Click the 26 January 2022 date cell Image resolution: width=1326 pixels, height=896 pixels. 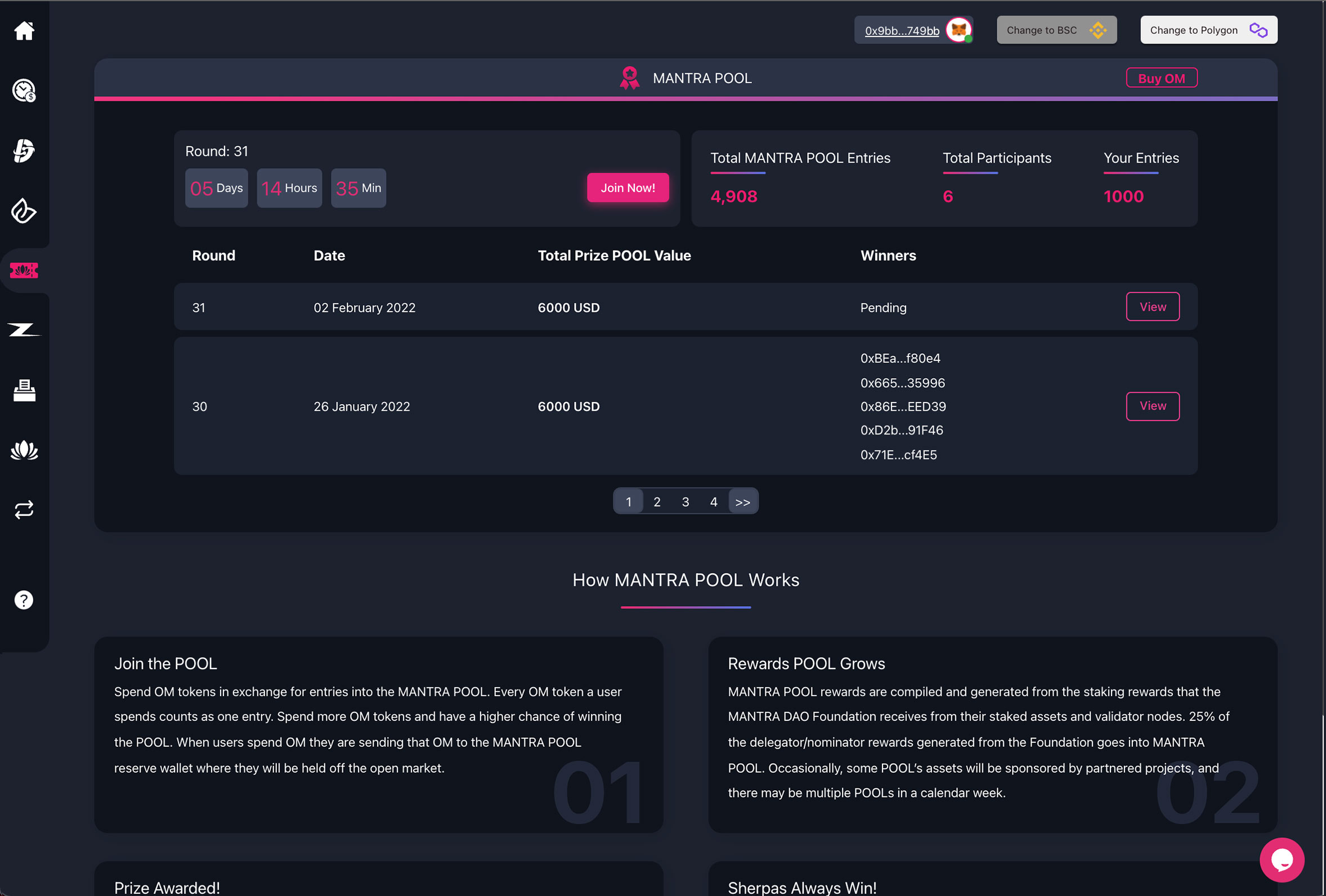361,407
